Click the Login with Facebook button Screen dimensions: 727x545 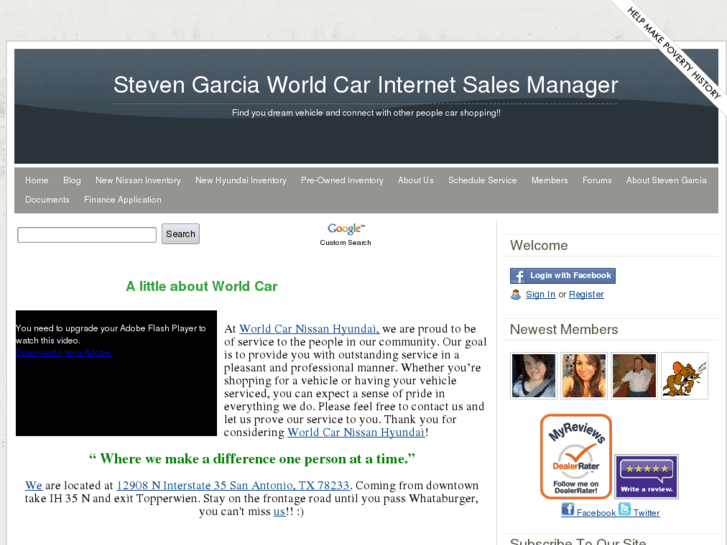(563, 276)
